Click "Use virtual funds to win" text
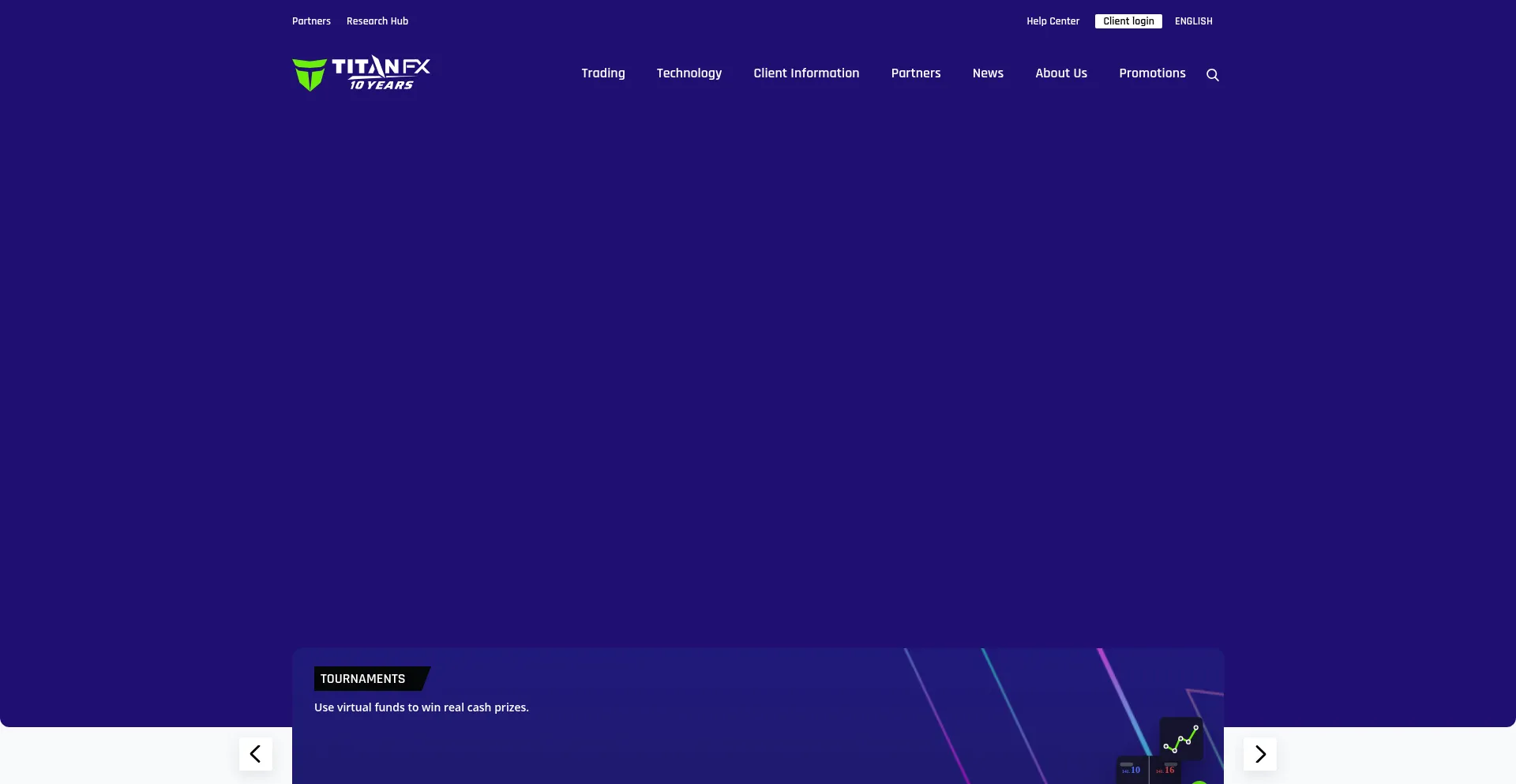 (421, 707)
